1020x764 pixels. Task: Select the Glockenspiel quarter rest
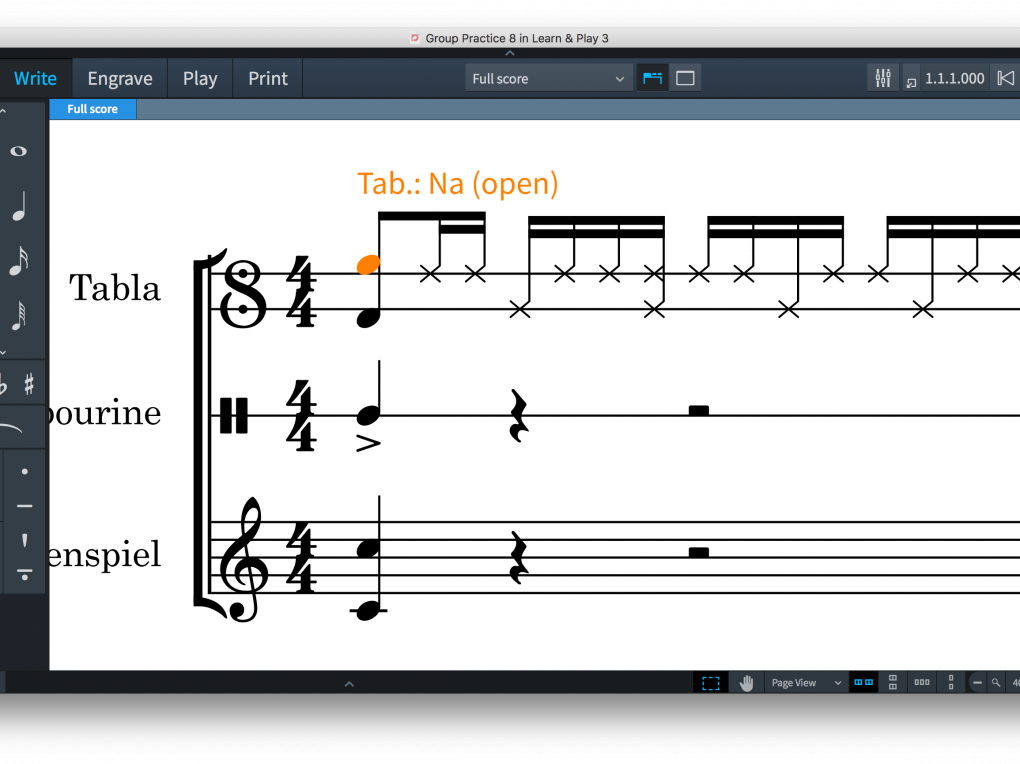point(518,557)
